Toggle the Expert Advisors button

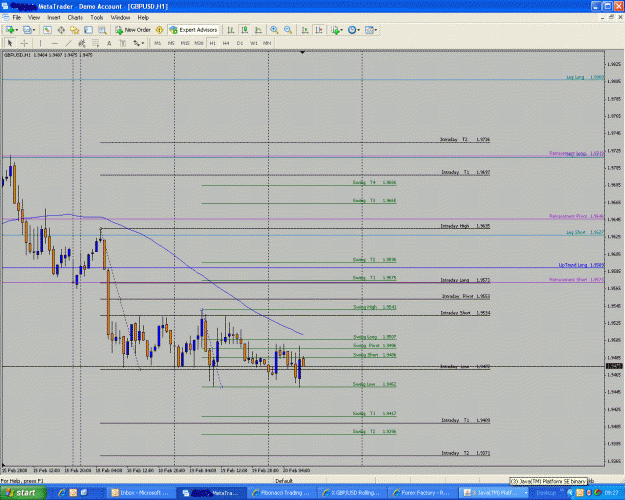pyautogui.click(x=194, y=30)
